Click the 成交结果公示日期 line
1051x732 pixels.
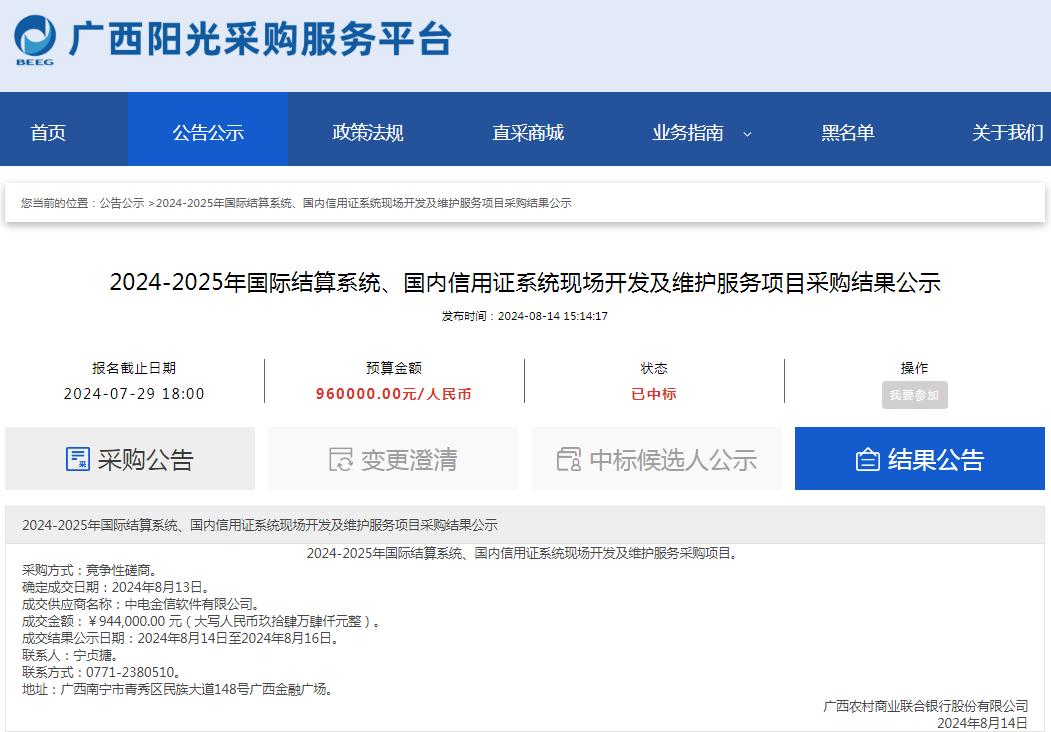click(182, 638)
